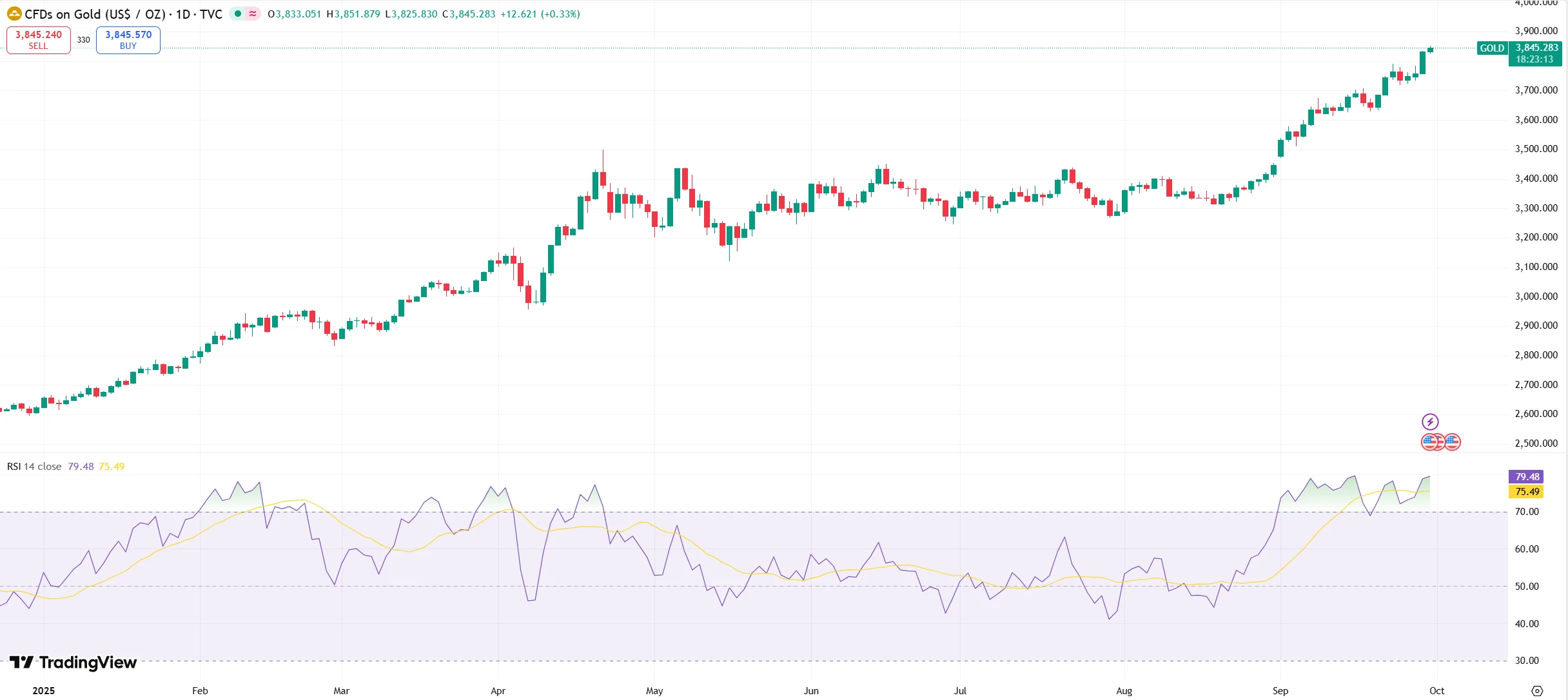The height and width of the screenshot is (700, 1568).
Task: Click the 2025 label on time axis
Action: point(44,690)
